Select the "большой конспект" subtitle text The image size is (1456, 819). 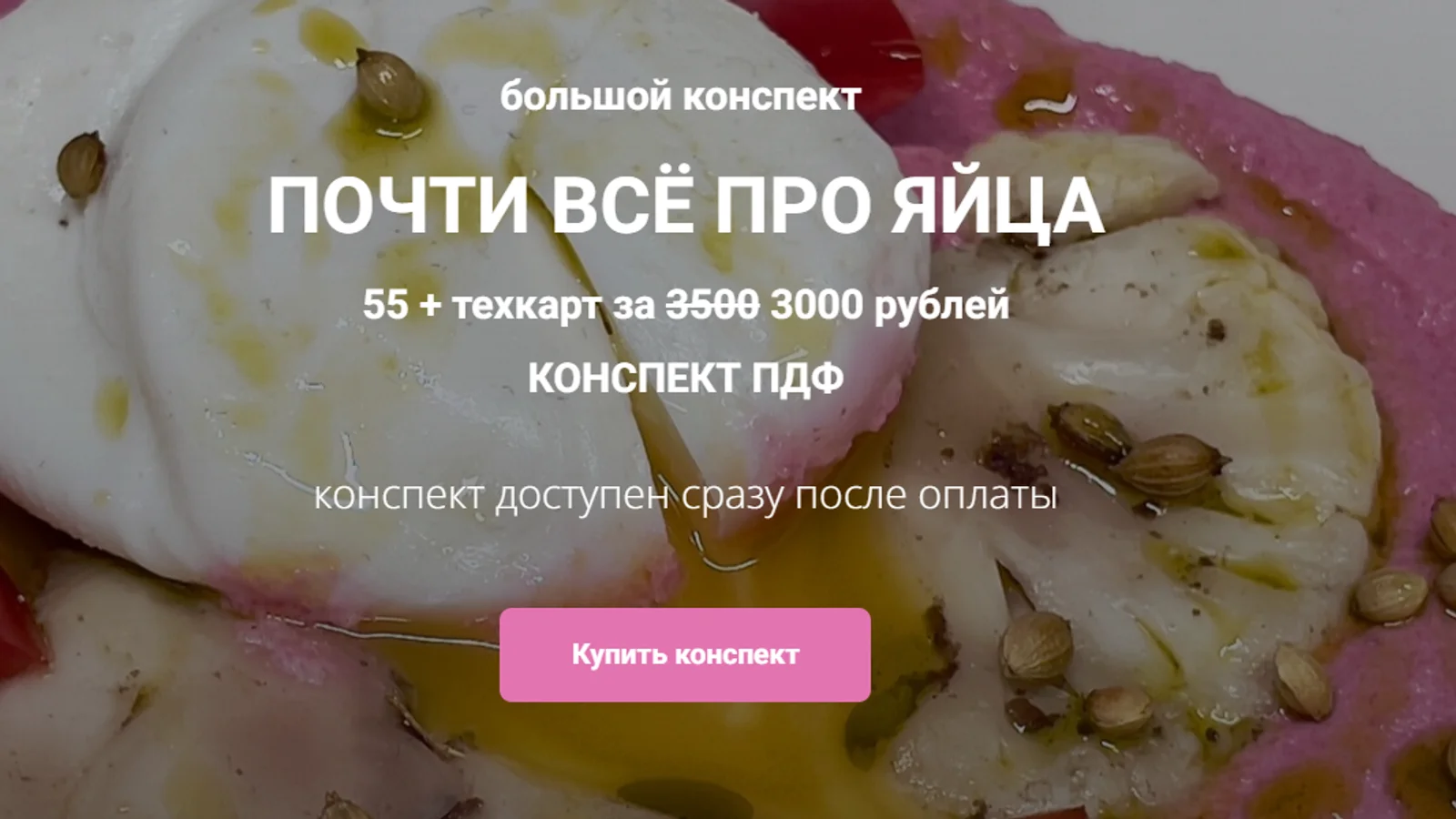click(680, 96)
